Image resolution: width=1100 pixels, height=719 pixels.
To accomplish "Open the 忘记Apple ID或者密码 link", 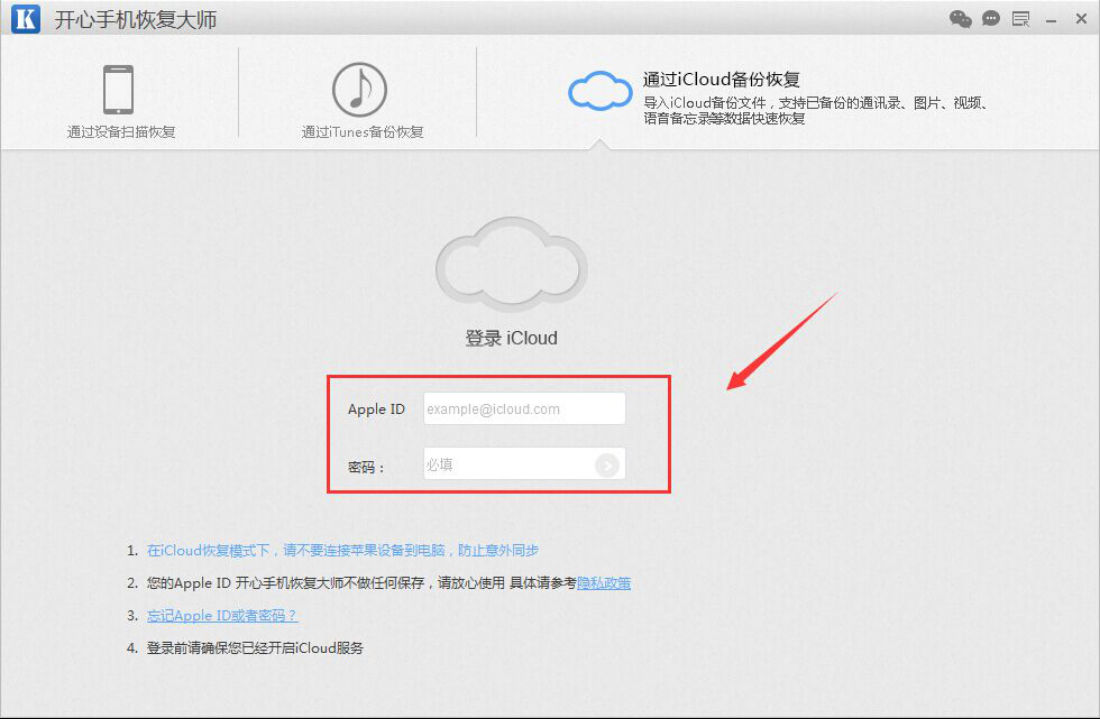I will tap(222, 615).
